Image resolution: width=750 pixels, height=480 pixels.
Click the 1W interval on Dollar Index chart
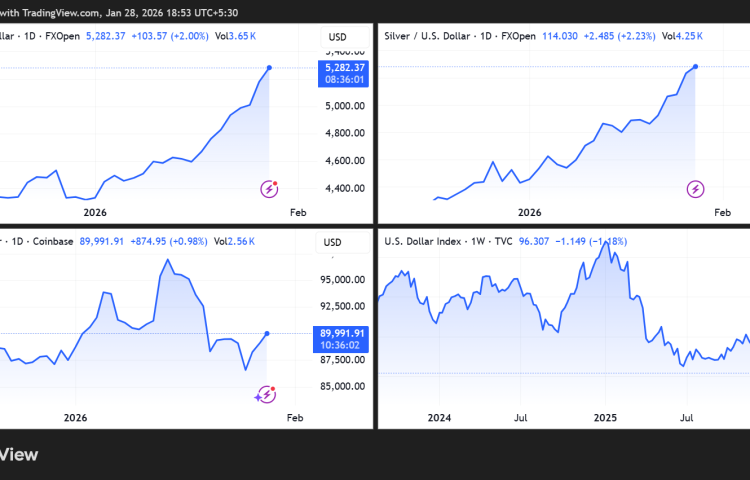[485, 241]
